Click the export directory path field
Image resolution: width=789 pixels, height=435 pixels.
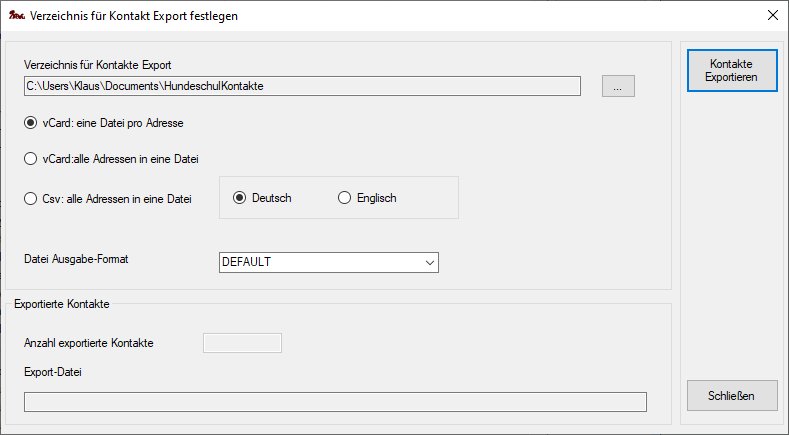click(x=302, y=86)
